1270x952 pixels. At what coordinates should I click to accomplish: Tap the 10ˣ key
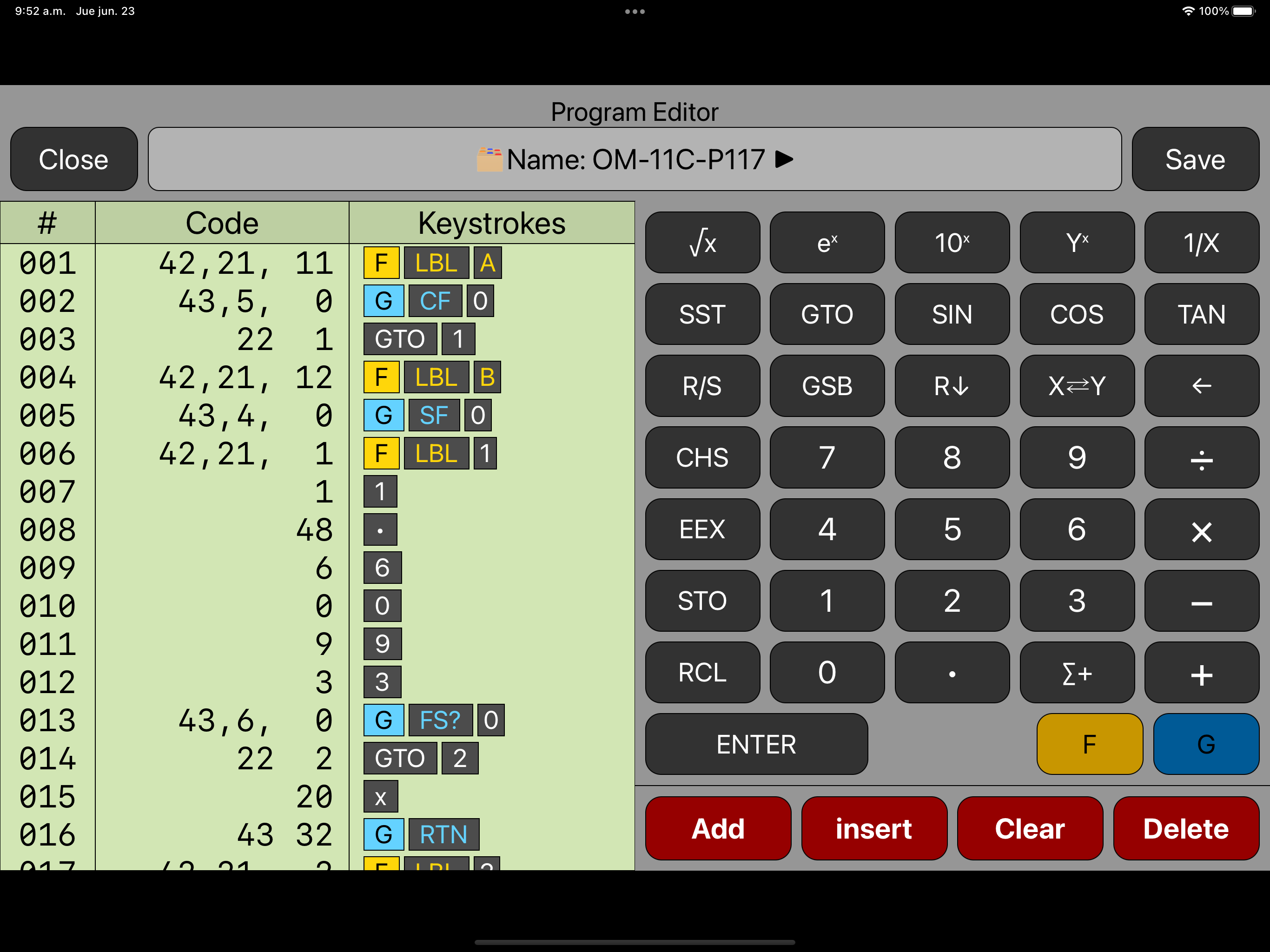952,242
